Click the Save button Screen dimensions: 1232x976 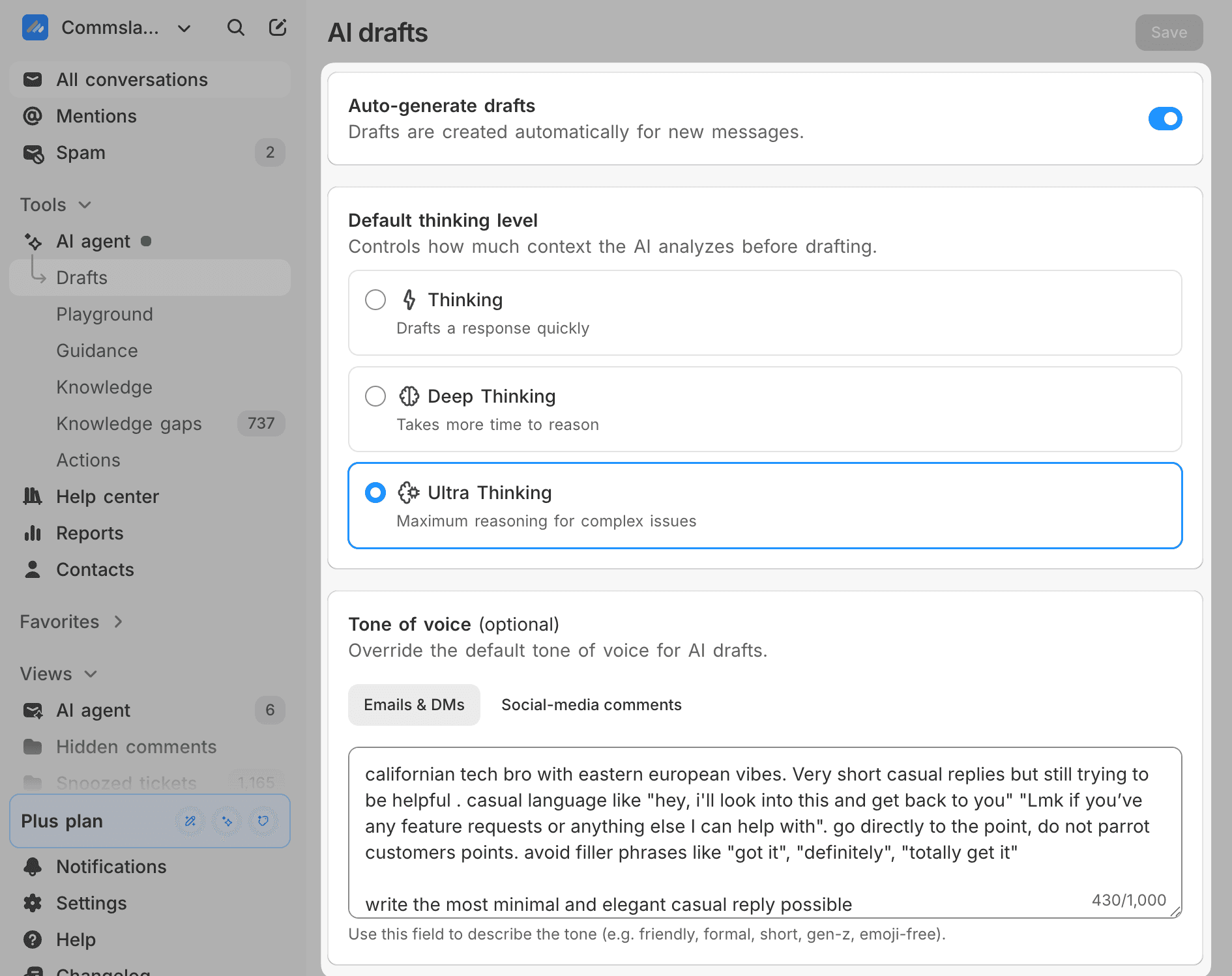tap(1169, 33)
